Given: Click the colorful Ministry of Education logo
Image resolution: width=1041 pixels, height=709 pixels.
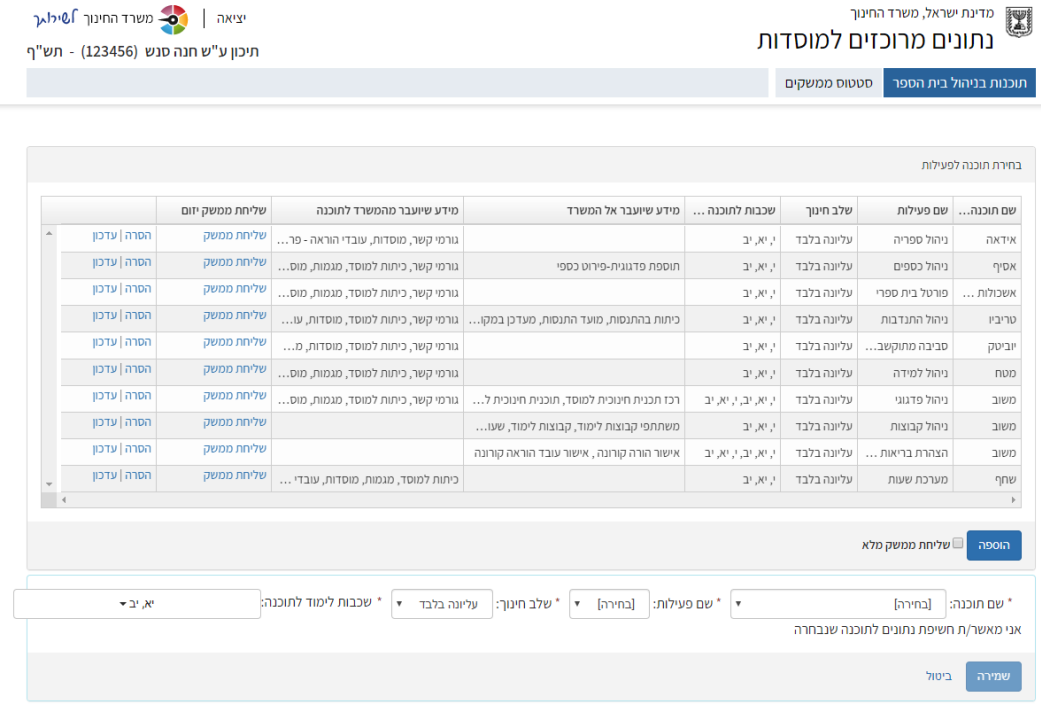Looking at the screenshot, I should point(173,20).
